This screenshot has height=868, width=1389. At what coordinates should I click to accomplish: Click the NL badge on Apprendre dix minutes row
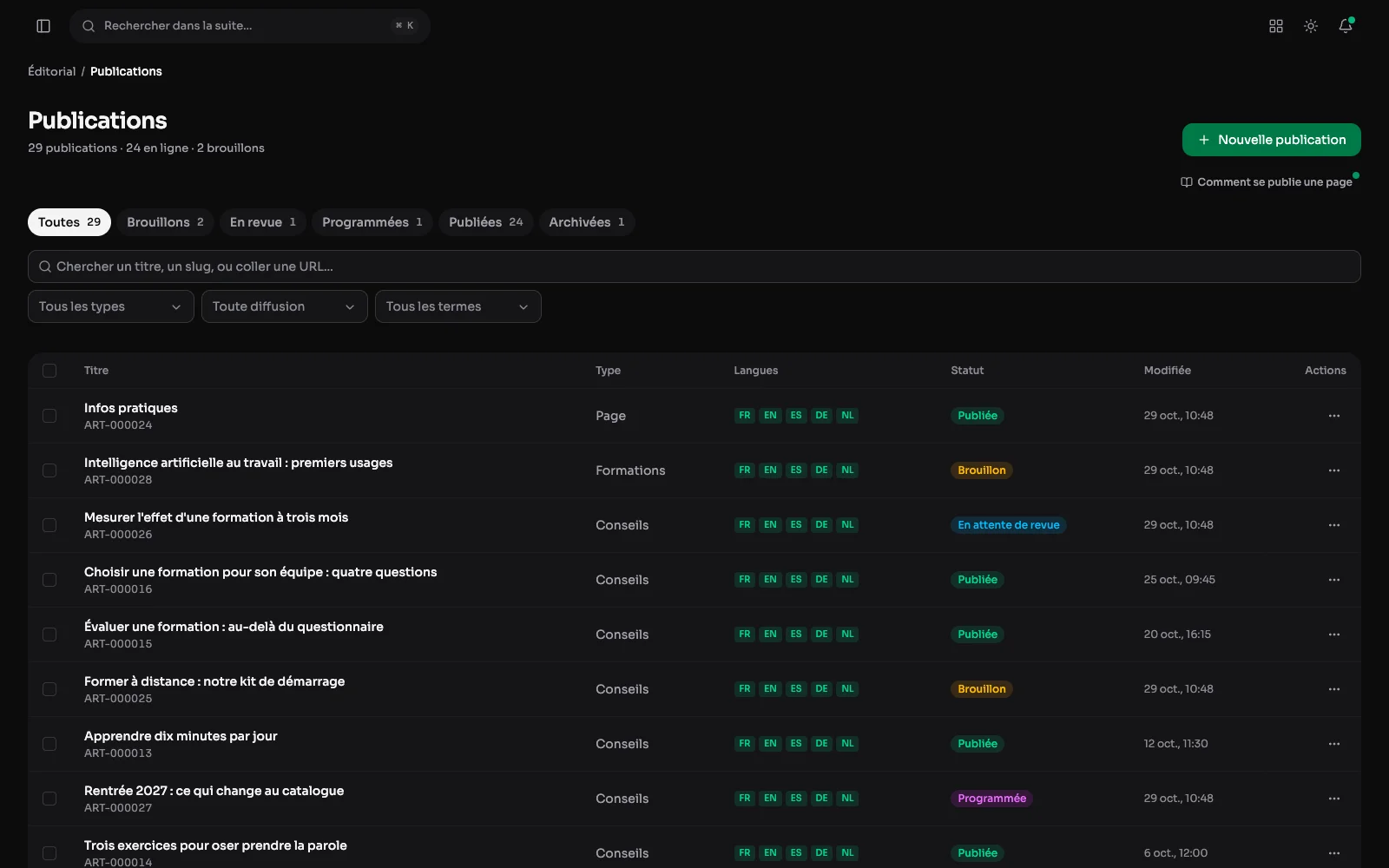[x=848, y=744]
